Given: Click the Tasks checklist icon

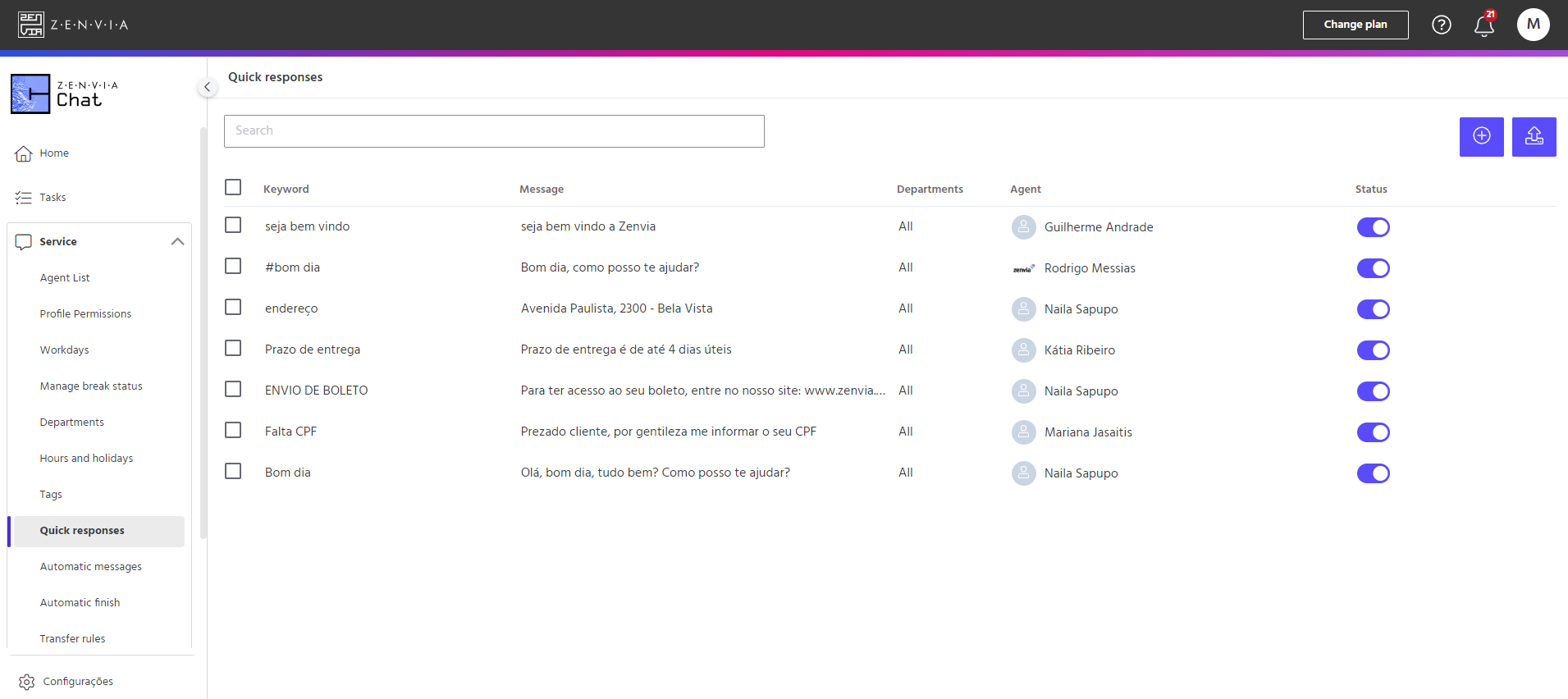Looking at the screenshot, I should pyautogui.click(x=24, y=198).
